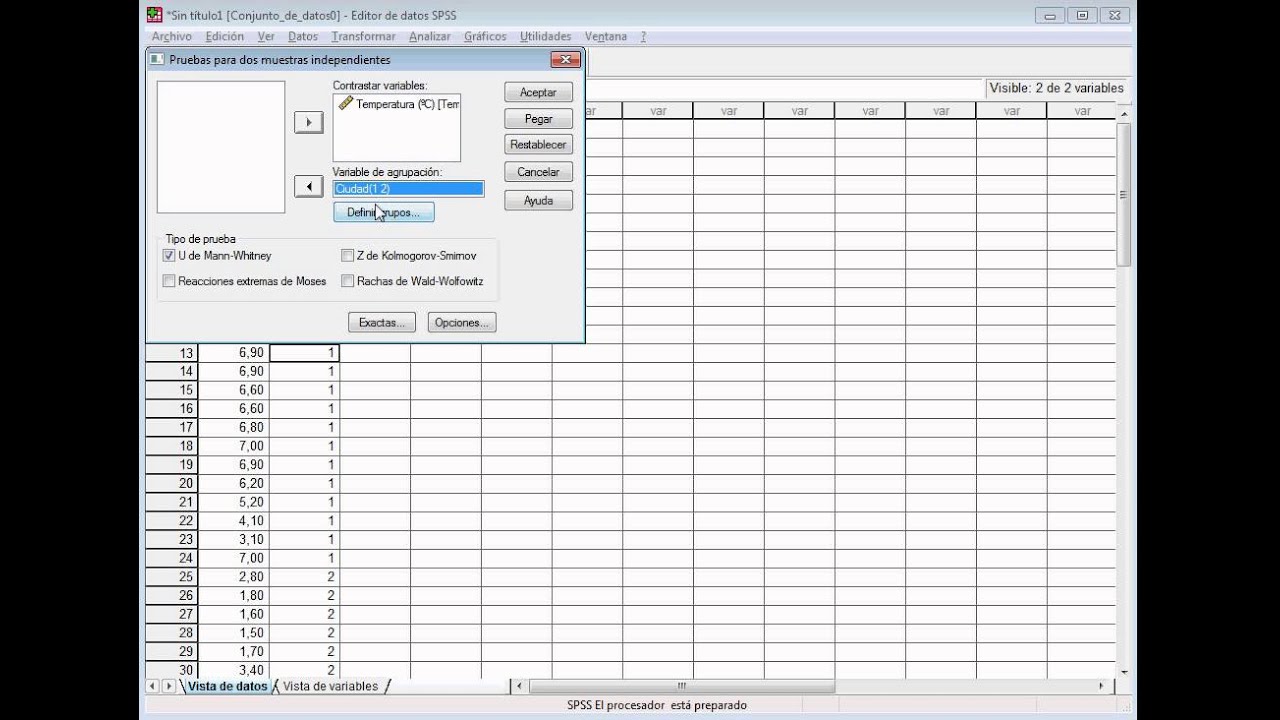Viewport: 1280px width, 720px height.
Task: Click city cell with value 1 in row 13
Action: 305,353
